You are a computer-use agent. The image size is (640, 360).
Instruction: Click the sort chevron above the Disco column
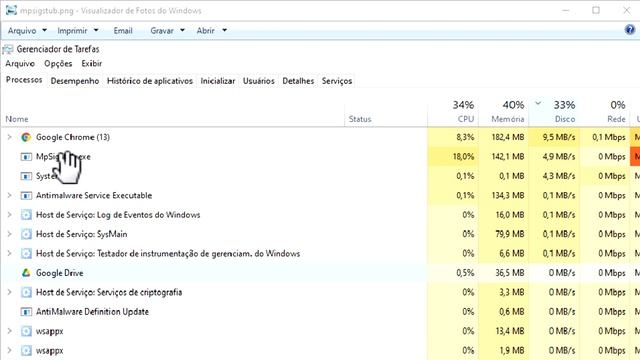538,103
